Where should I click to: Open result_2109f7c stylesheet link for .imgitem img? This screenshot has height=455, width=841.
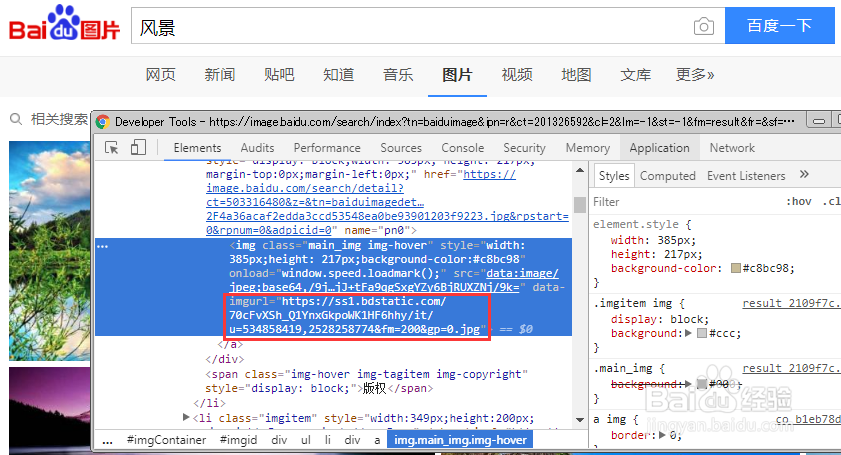791,303
